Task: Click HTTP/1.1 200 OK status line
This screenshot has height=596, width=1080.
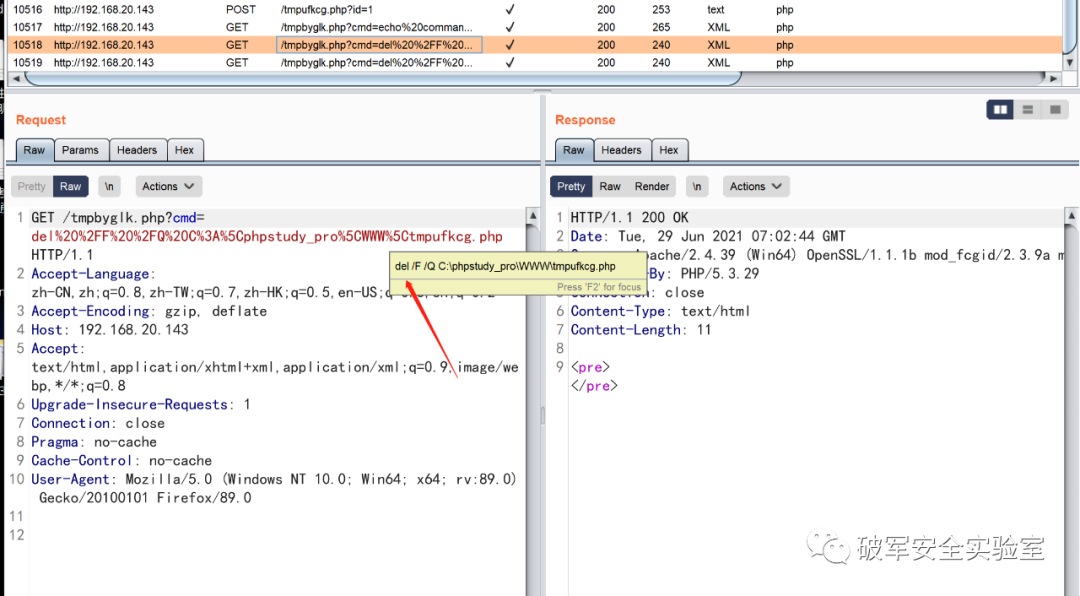Action: 630,218
